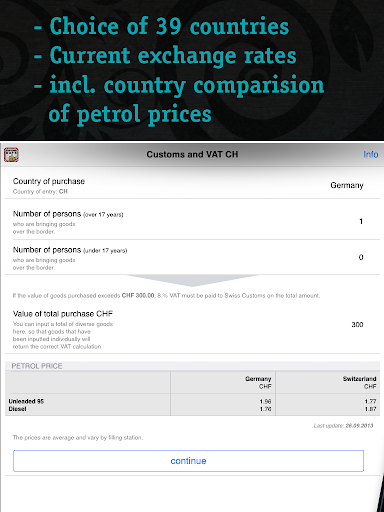Click the Switzerland CHF column header
384x512 pixels.
(x=359, y=383)
